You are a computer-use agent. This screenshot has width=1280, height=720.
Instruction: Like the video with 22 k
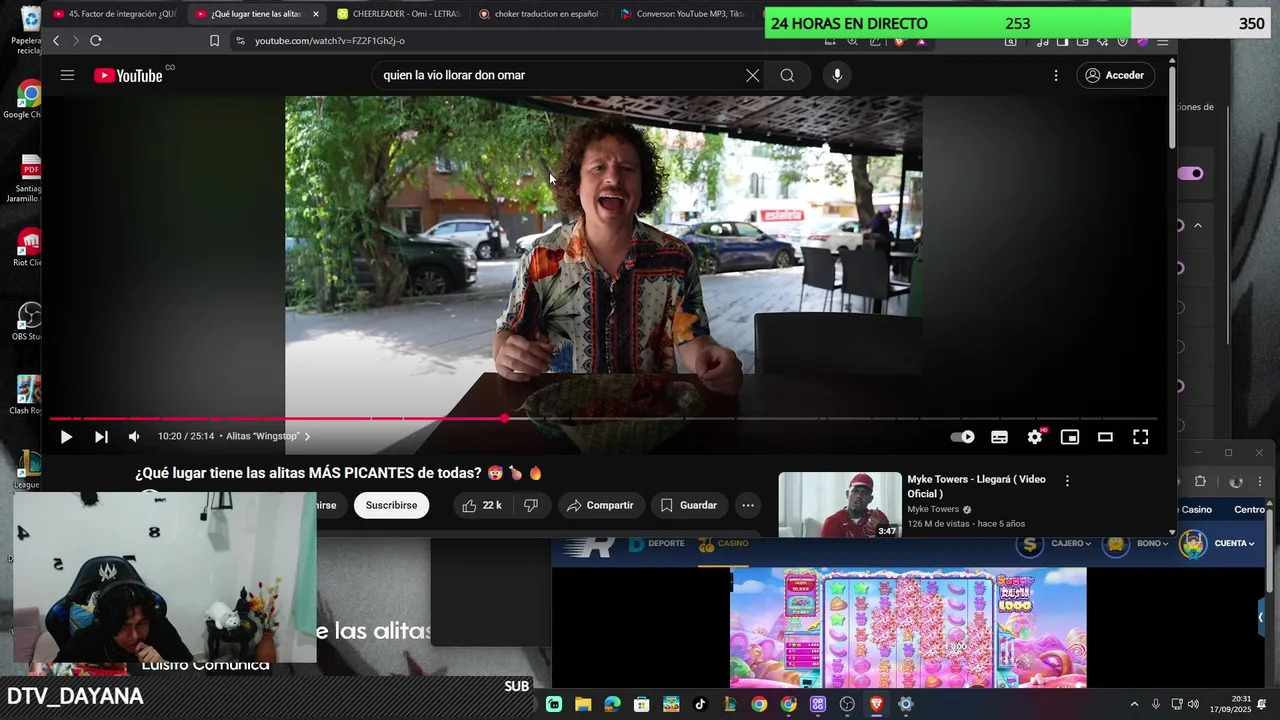(482, 505)
